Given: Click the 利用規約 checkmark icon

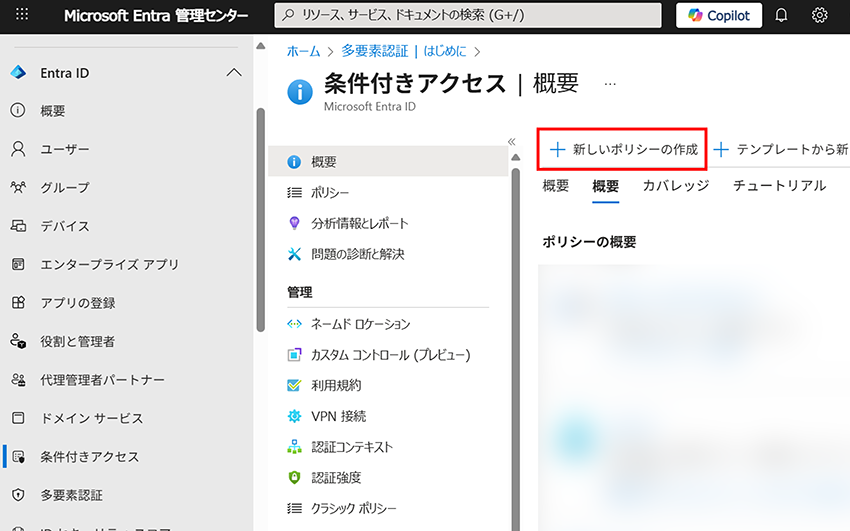Looking at the screenshot, I should coord(294,385).
